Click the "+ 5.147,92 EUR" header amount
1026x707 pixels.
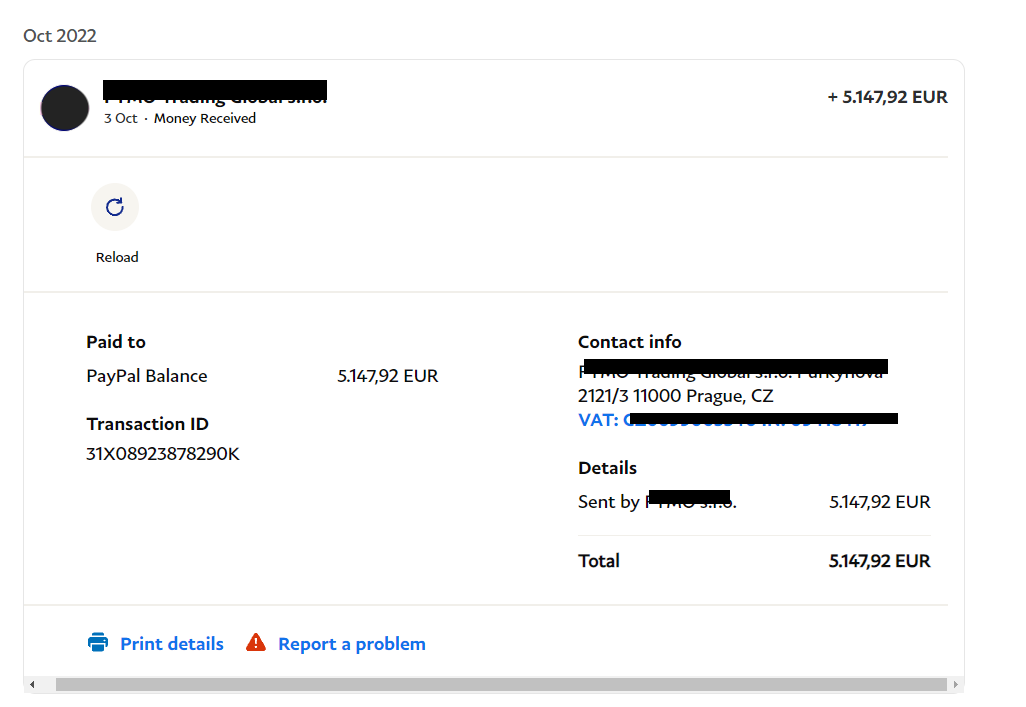[887, 97]
